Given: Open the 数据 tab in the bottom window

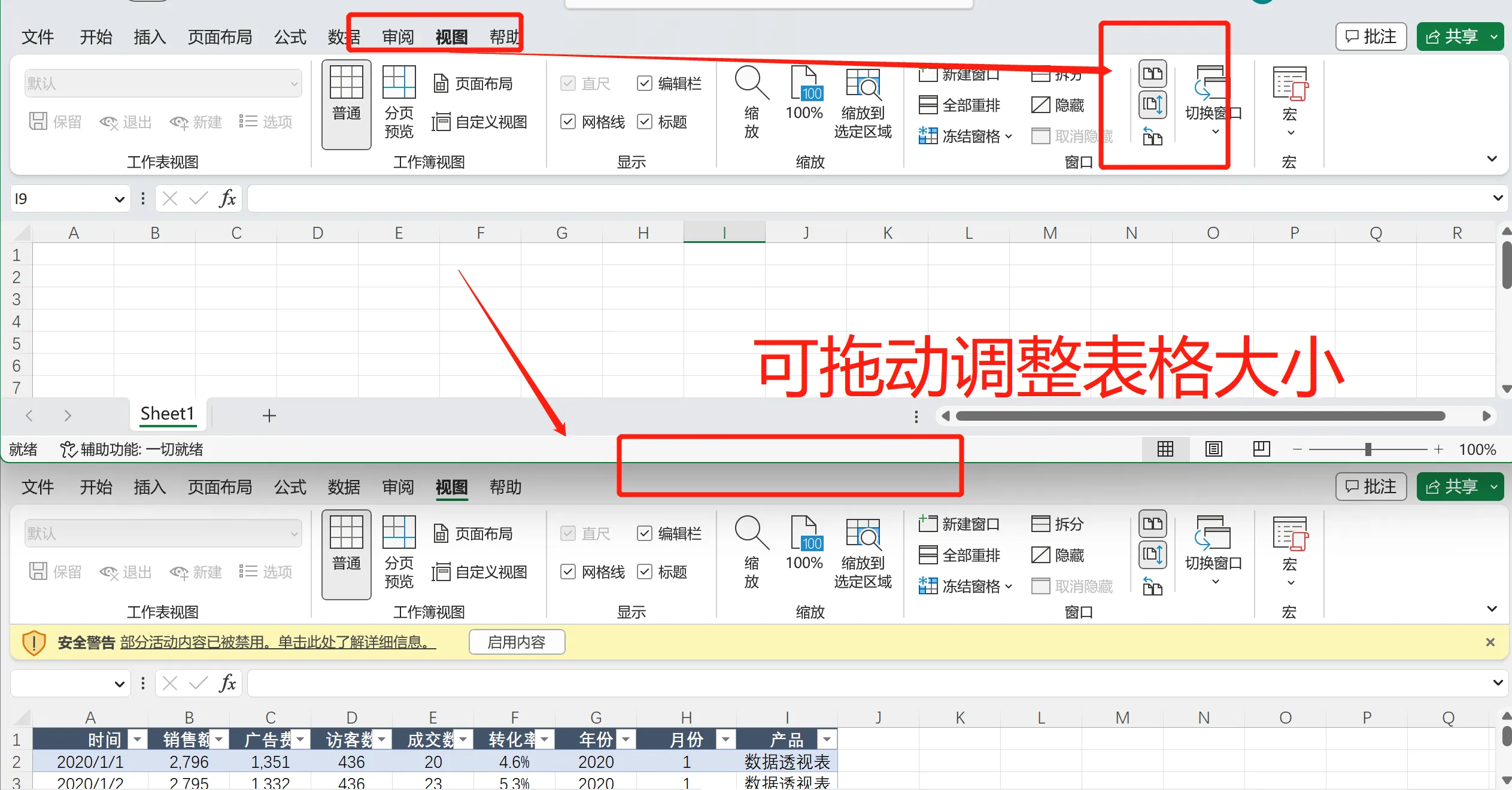Looking at the screenshot, I should tap(344, 487).
